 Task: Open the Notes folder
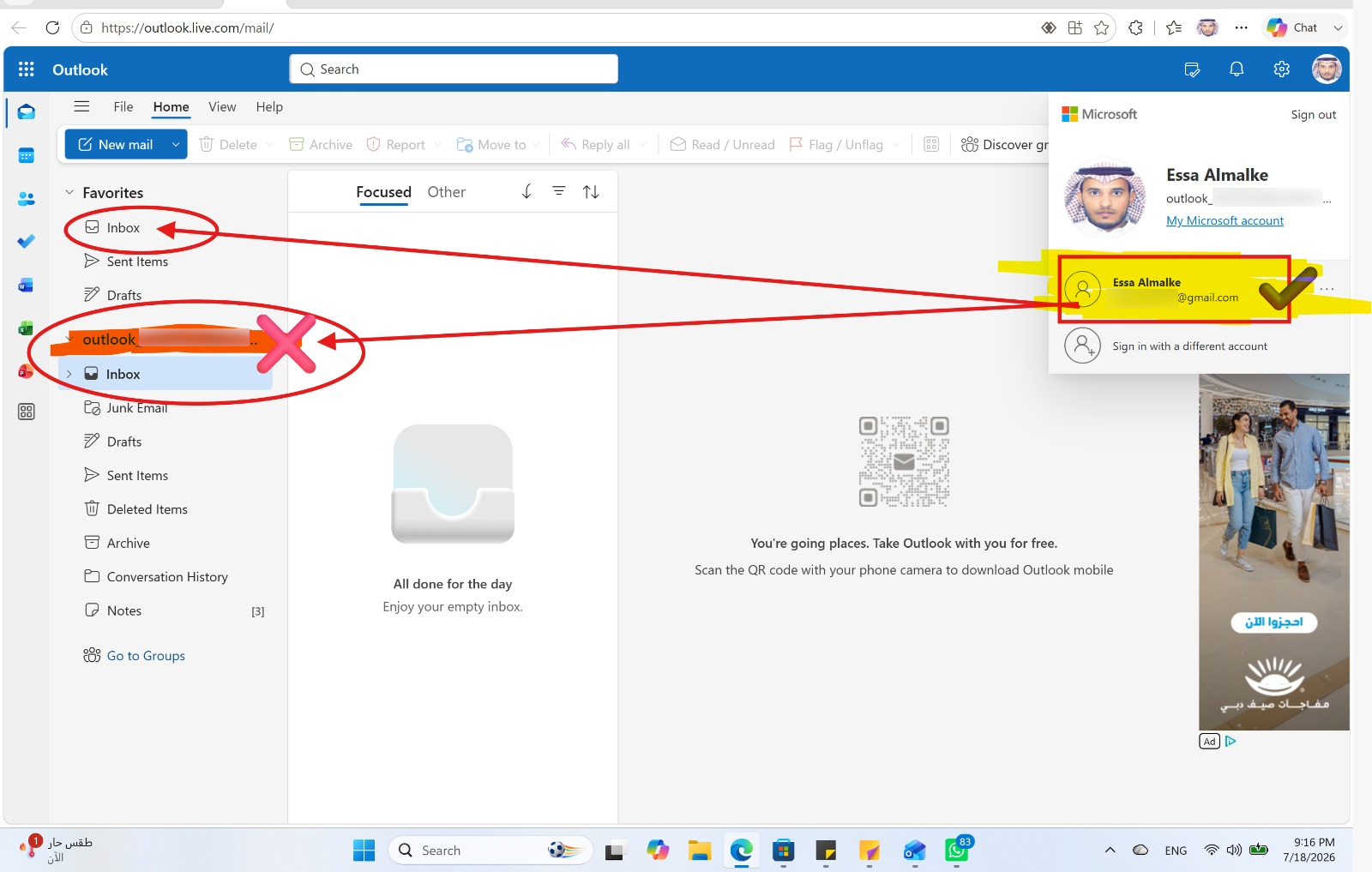click(124, 610)
